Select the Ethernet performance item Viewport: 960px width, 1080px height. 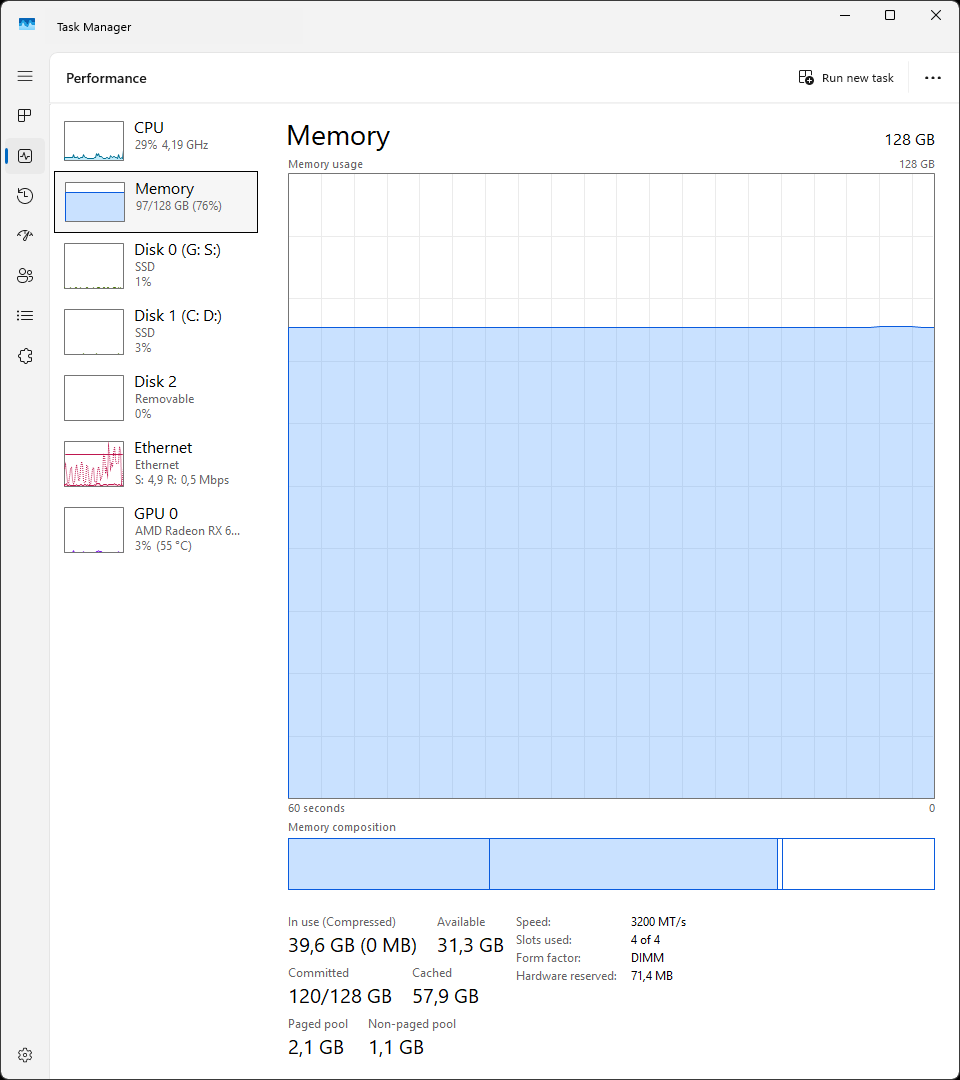[156, 464]
